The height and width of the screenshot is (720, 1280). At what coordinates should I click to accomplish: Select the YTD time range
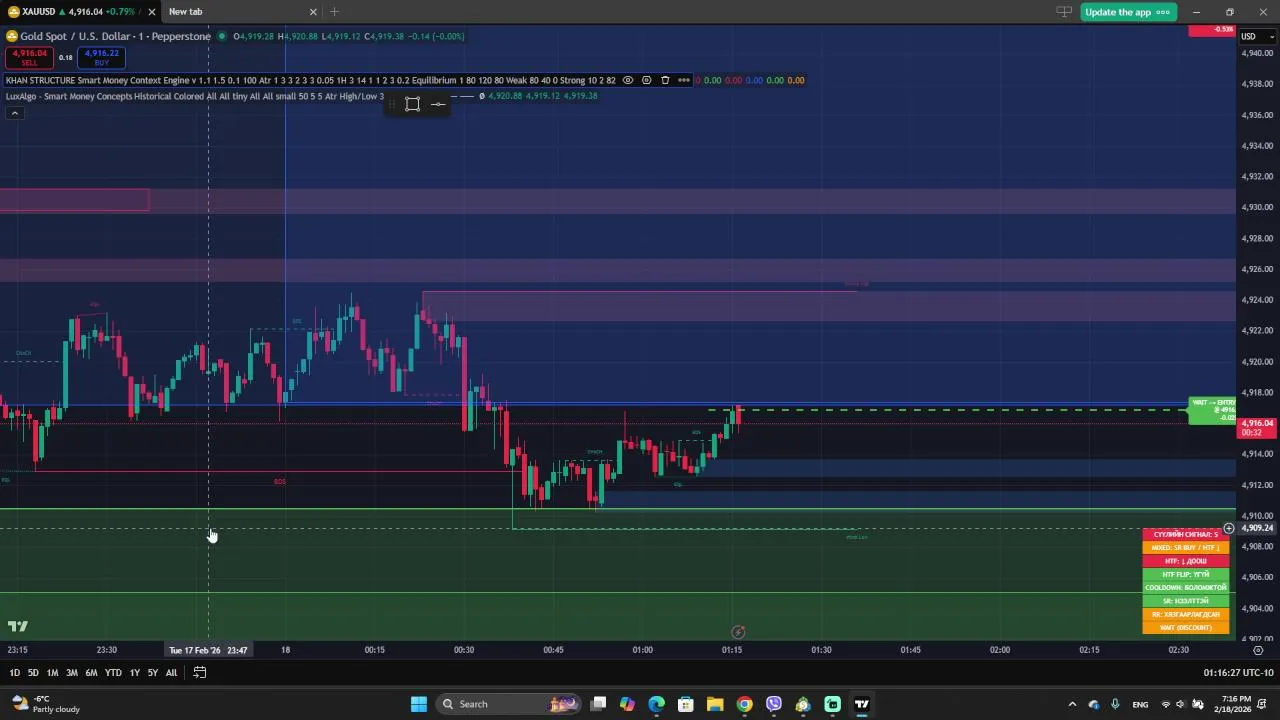click(113, 673)
